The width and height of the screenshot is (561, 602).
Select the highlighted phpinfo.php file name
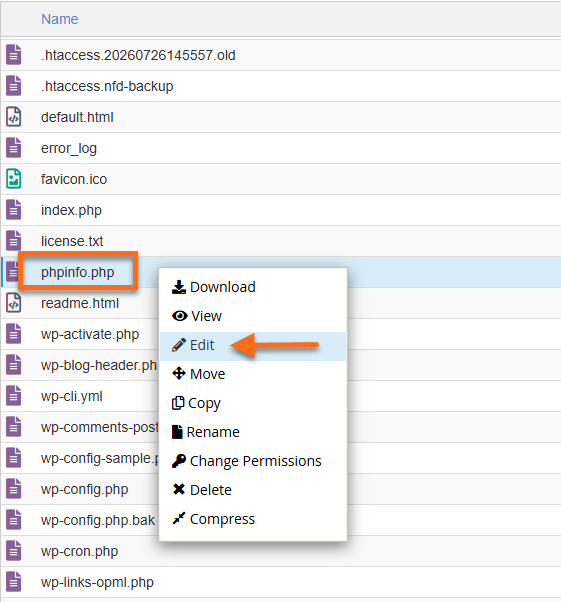coord(78,272)
